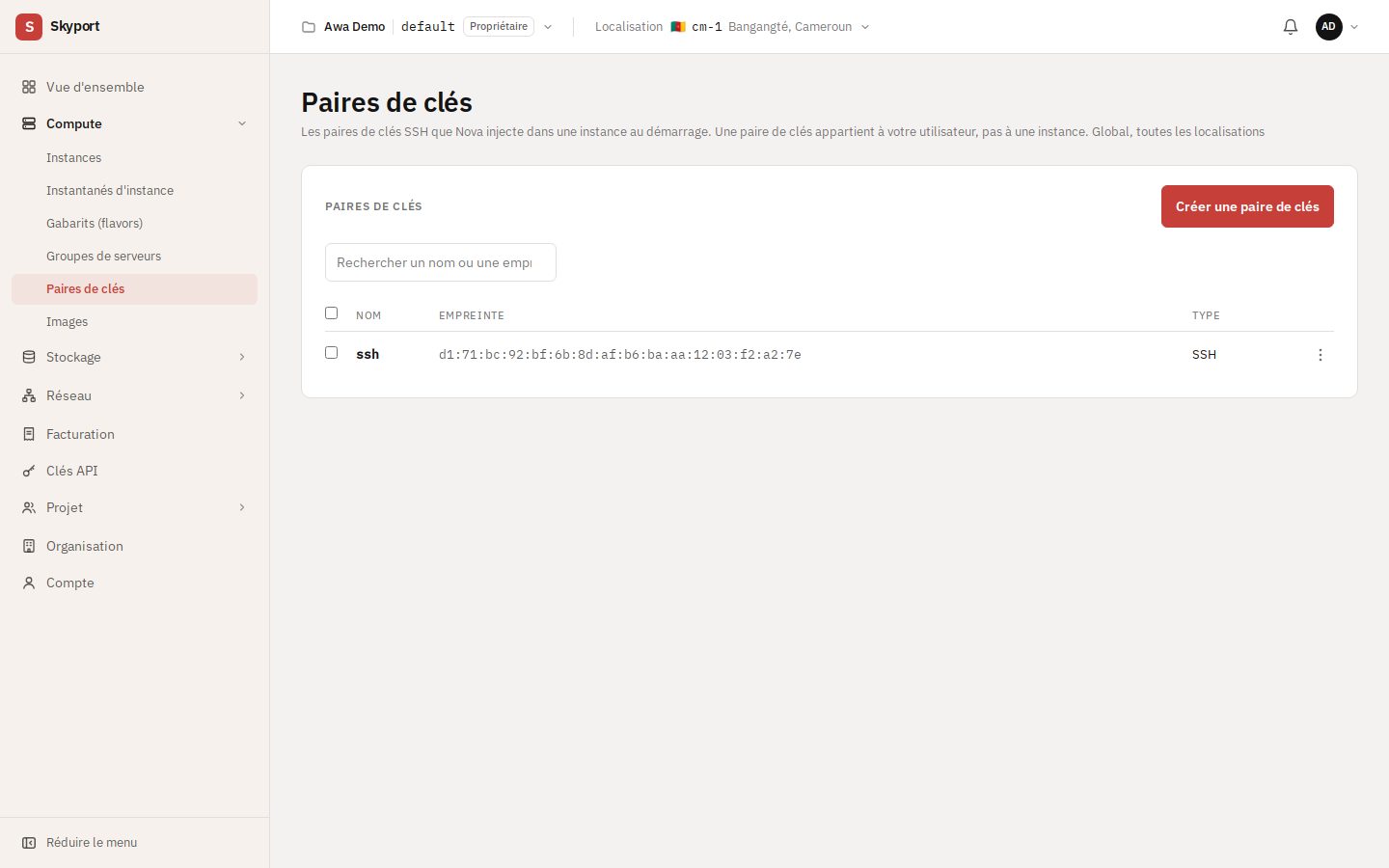Screen dimensions: 1389x868
Task: Expand the Réseau section chevron
Action: [242, 395]
